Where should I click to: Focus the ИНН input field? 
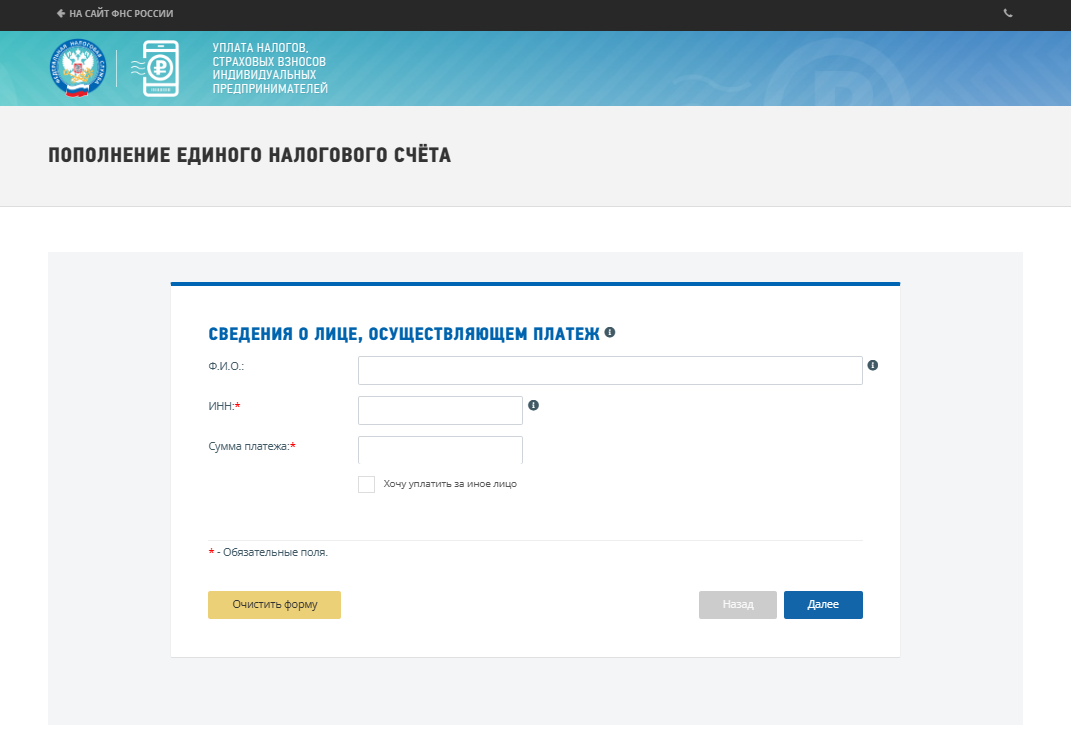[440, 410]
